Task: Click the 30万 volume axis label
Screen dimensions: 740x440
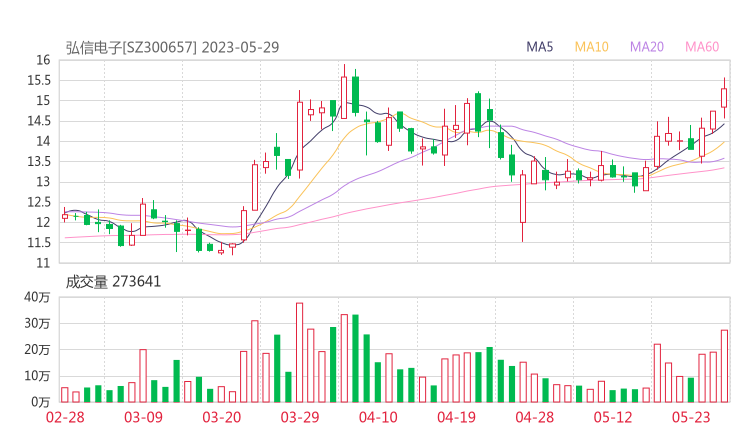Action: pyautogui.click(x=37, y=323)
